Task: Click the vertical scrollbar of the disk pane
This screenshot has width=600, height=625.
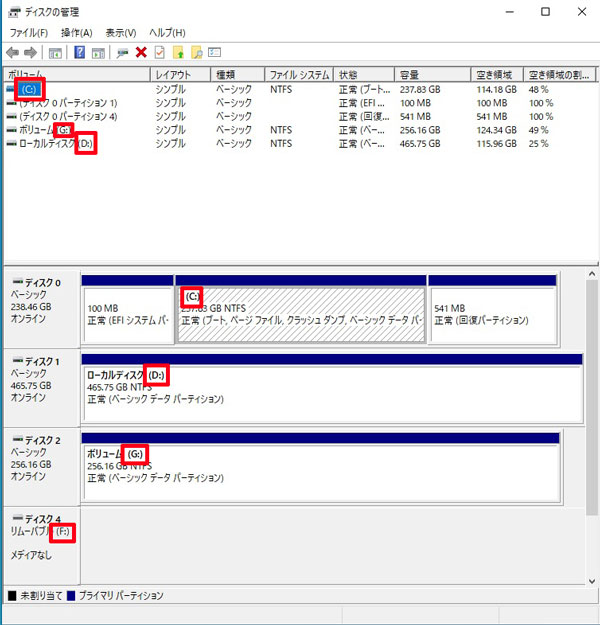Action: point(591,420)
